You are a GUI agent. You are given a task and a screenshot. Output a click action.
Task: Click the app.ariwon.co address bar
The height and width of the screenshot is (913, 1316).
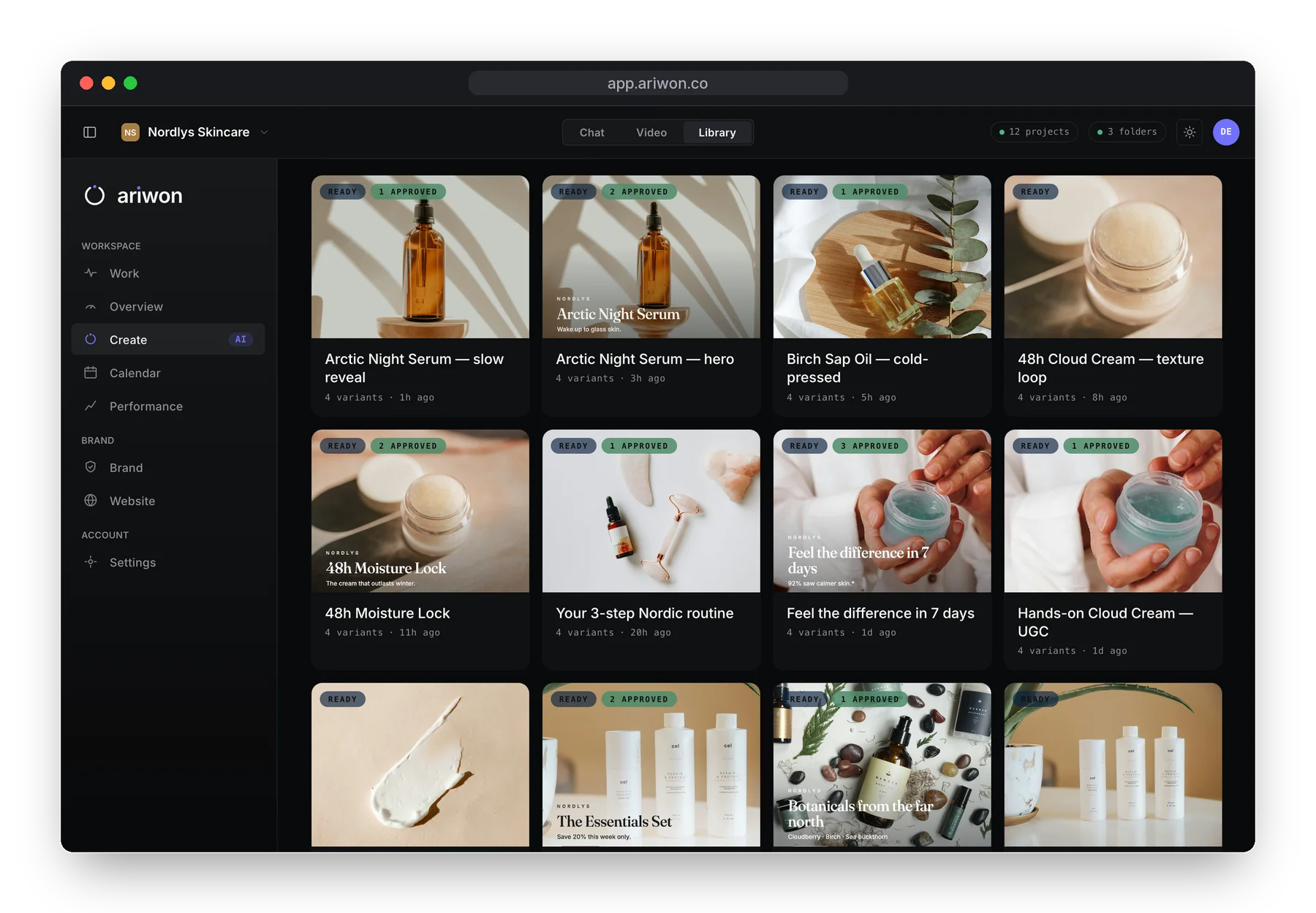(x=658, y=83)
